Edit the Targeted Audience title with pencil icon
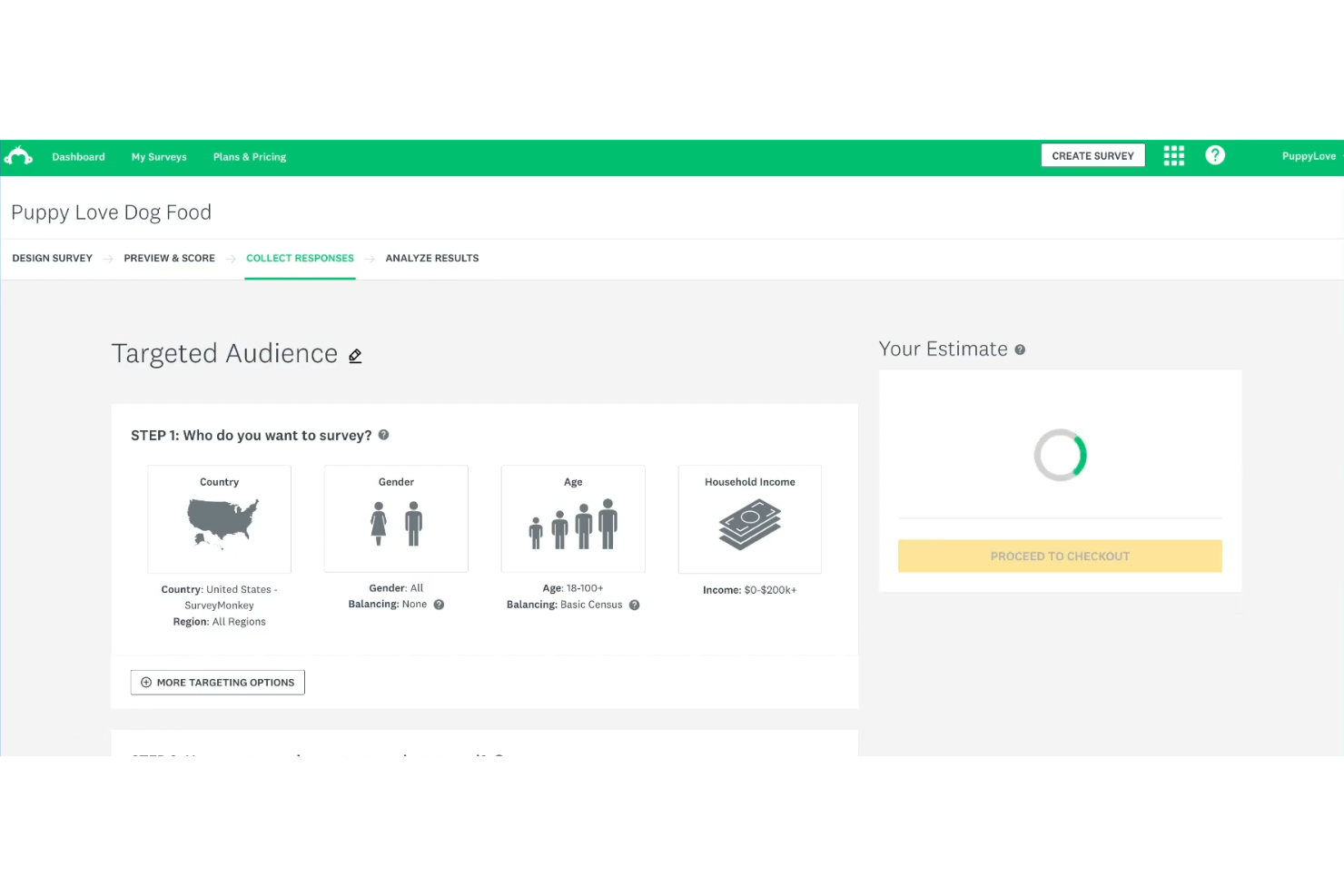 355,356
